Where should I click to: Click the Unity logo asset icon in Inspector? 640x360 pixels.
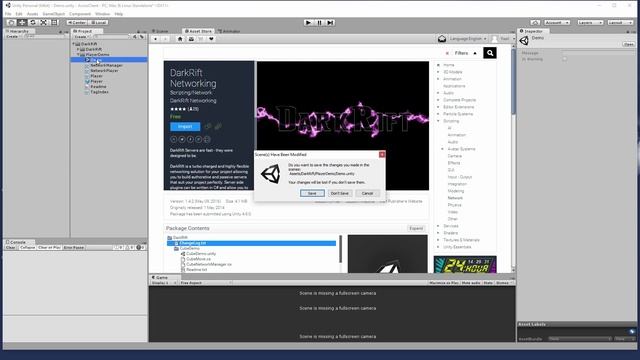[524, 40]
